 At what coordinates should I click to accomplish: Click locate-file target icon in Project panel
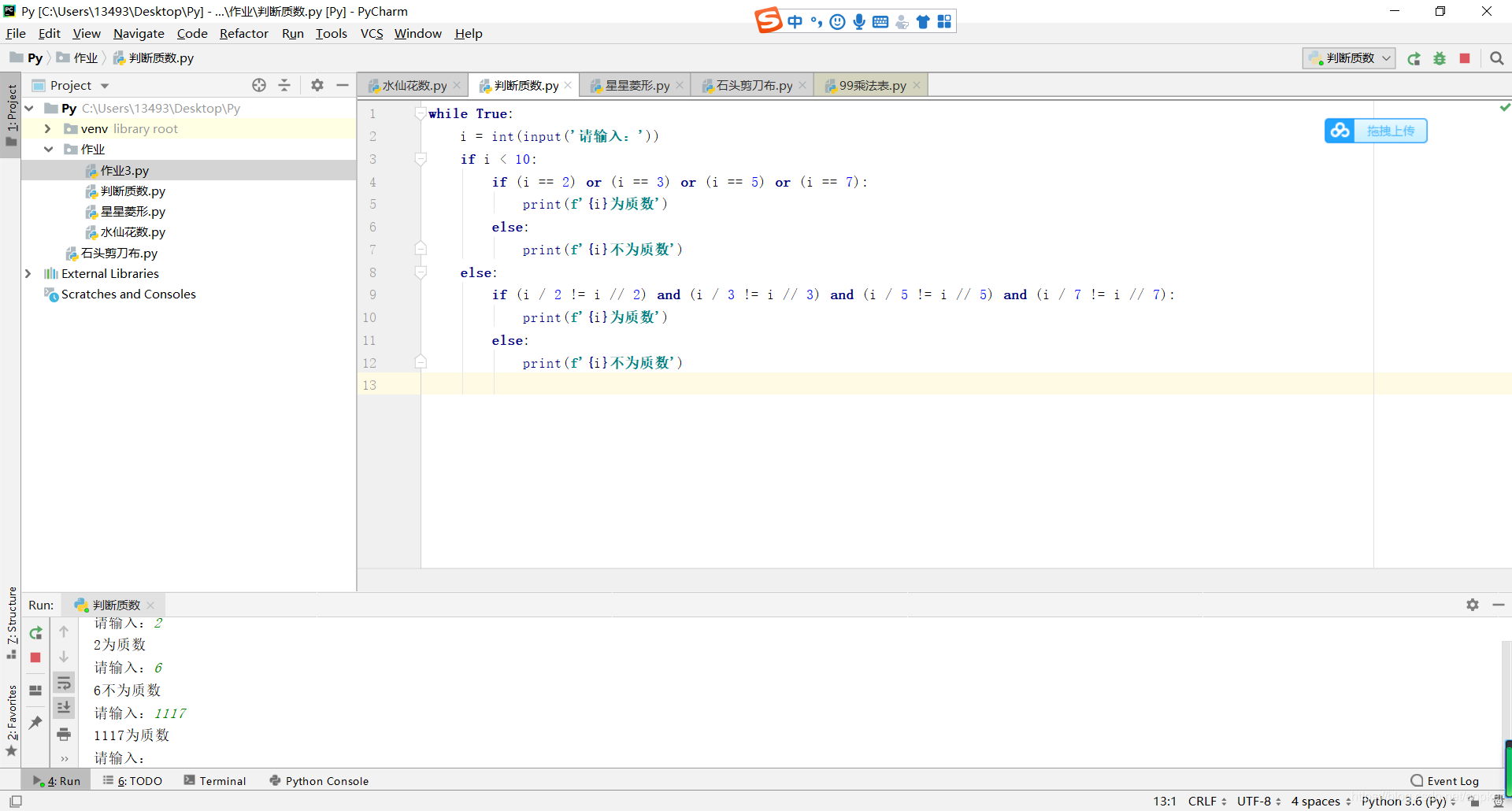click(259, 85)
